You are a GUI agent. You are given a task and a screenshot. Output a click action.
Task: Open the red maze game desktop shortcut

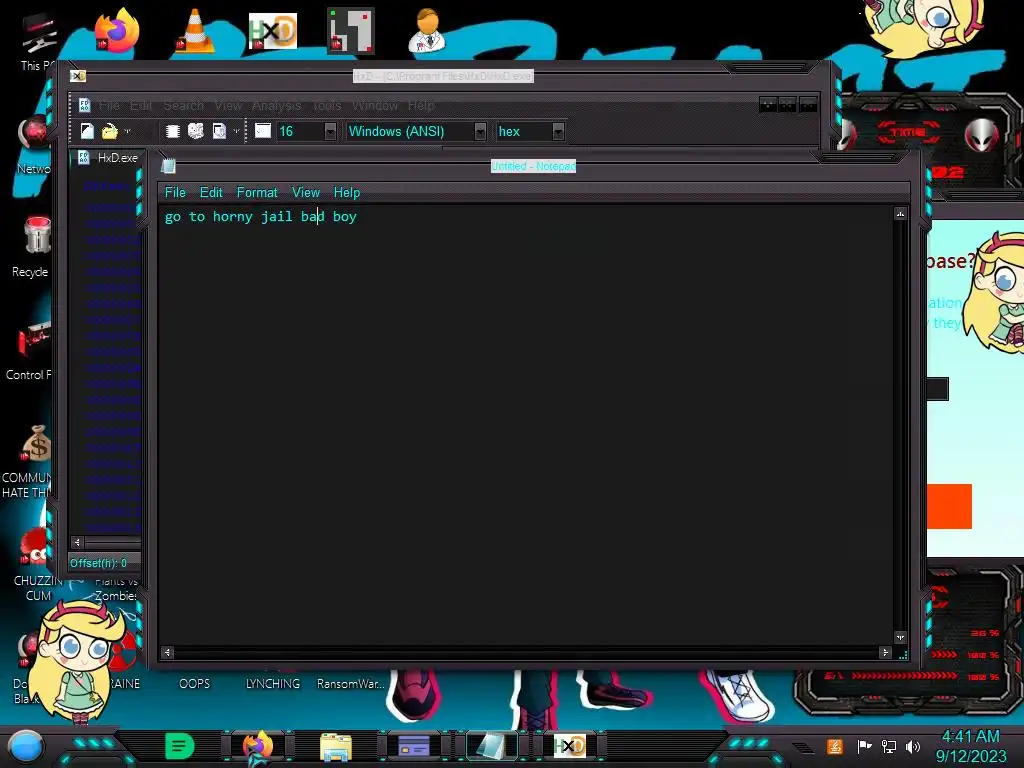click(x=351, y=31)
